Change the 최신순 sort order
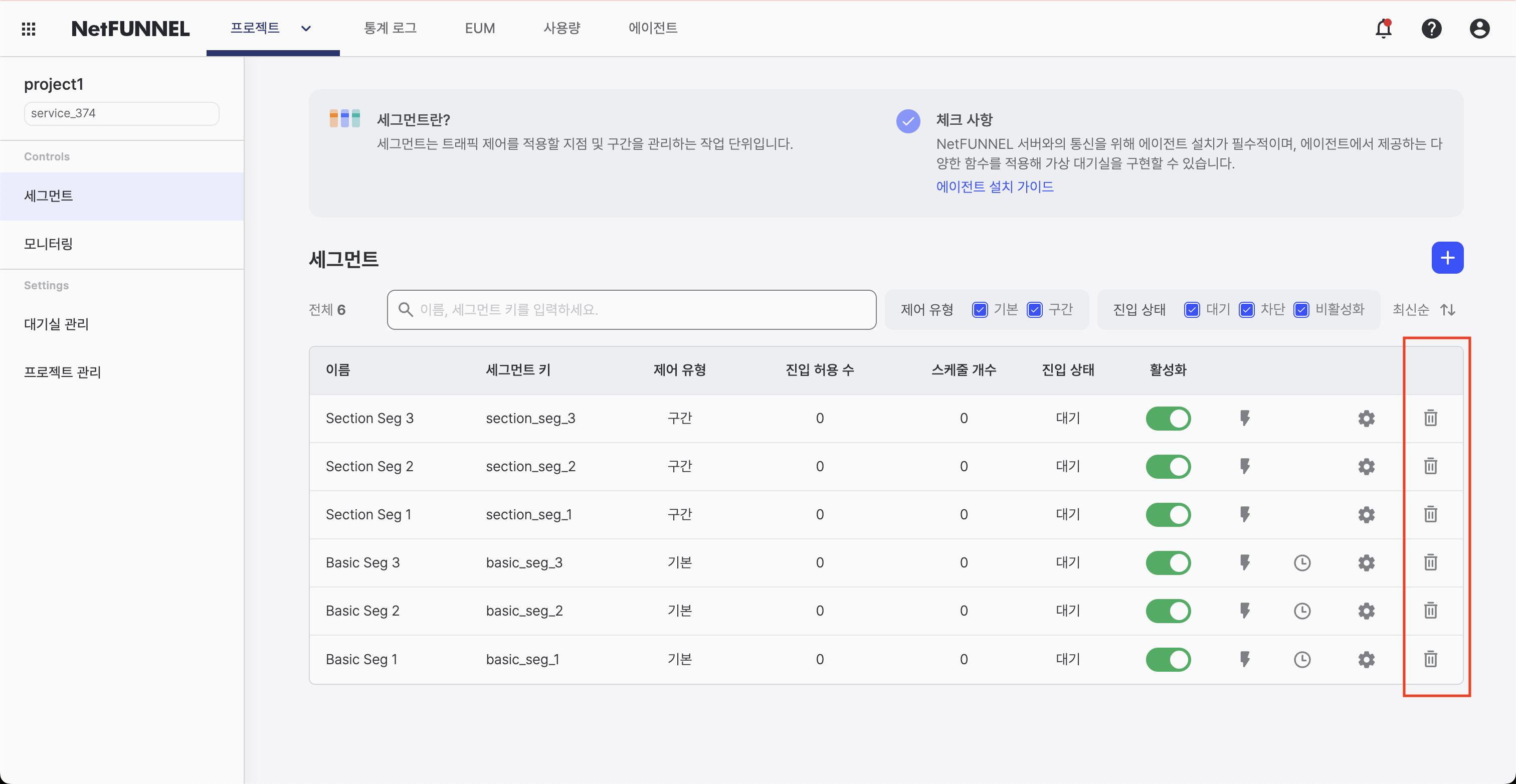This screenshot has width=1516, height=784. click(1423, 310)
